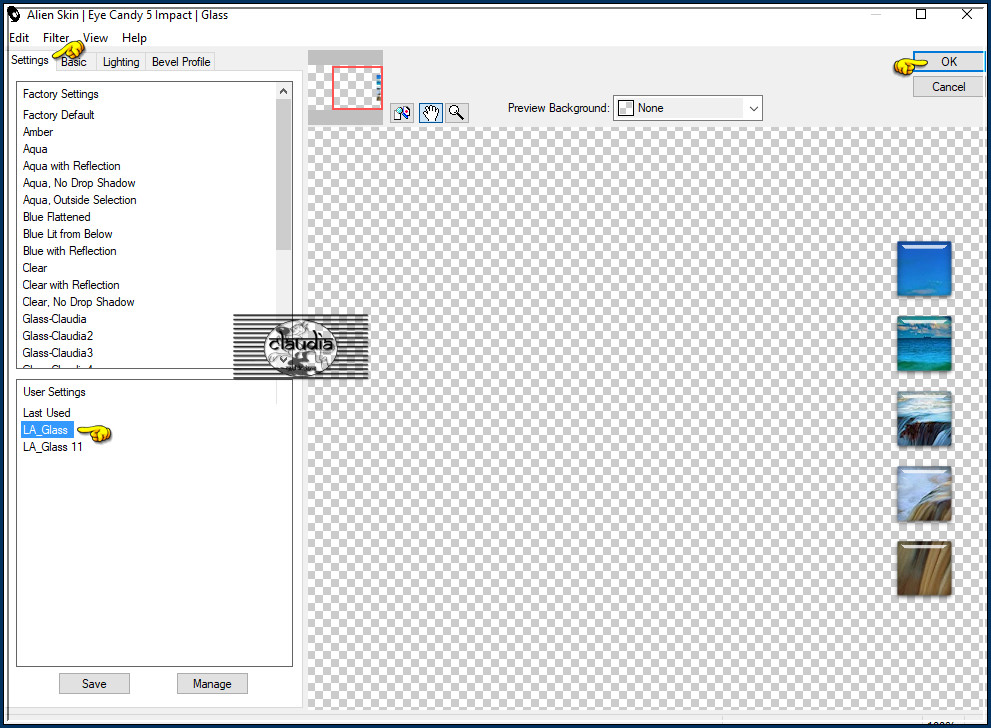Select the Glass-Claudia2 preset

coord(58,337)
